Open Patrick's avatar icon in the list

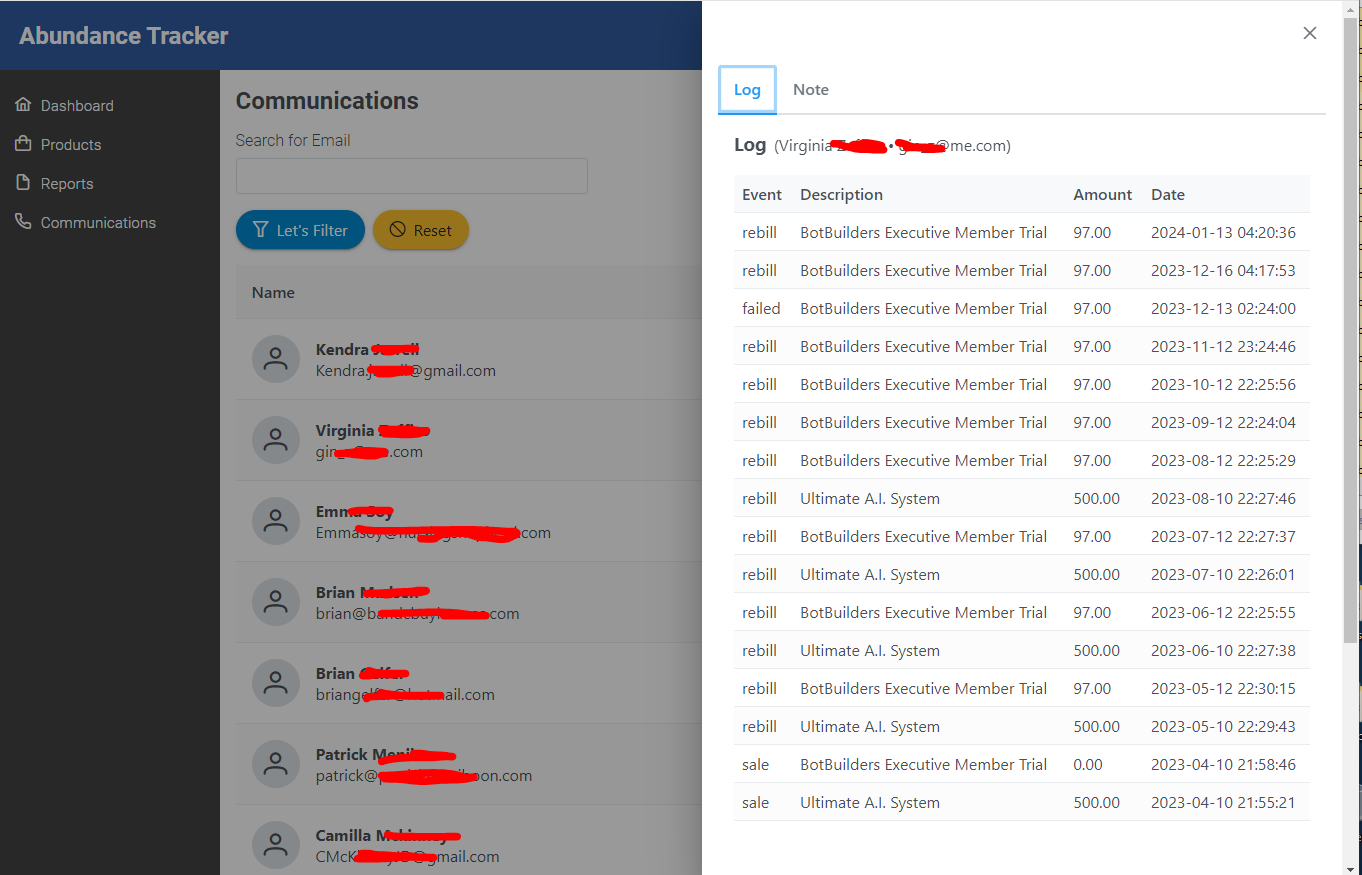click(x=276, y=764)
